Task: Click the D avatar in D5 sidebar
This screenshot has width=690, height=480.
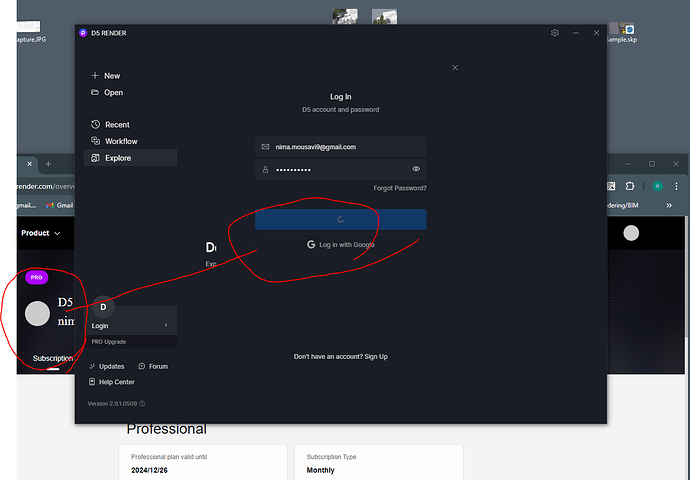Action: pos(103,307)
